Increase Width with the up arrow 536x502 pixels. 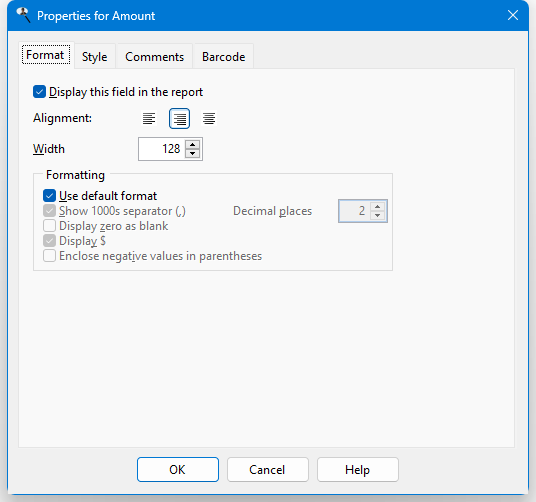pyautogui.click(x=192, y=145)
